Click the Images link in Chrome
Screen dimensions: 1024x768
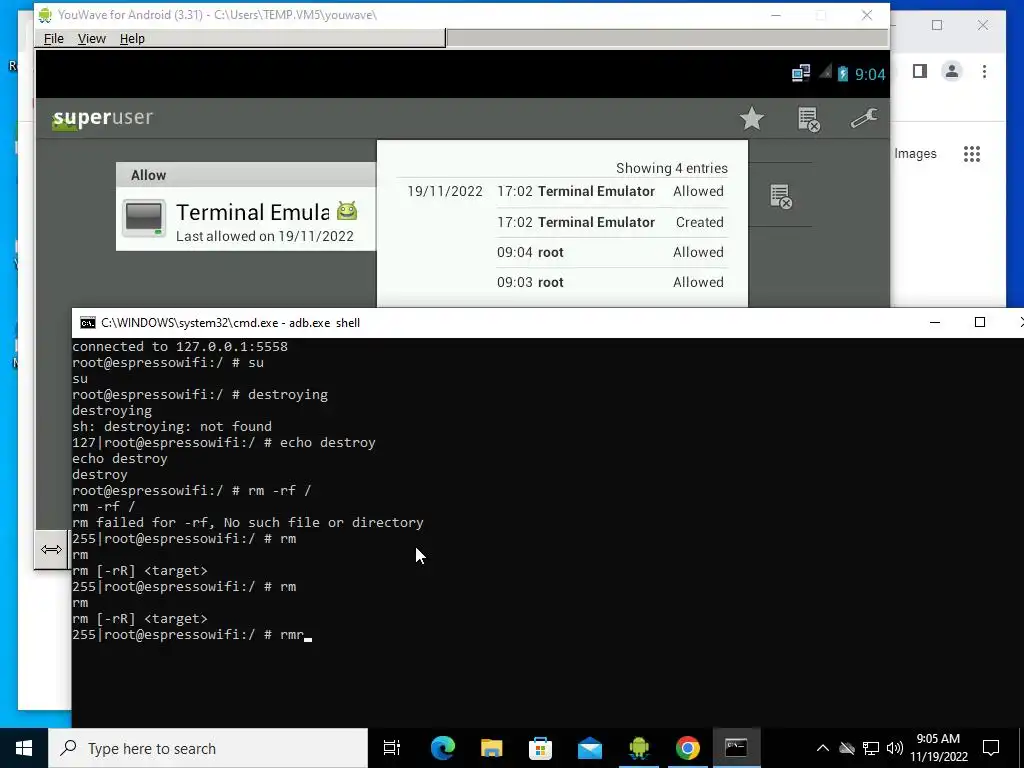pyautogui.click(x=915, y=153)
